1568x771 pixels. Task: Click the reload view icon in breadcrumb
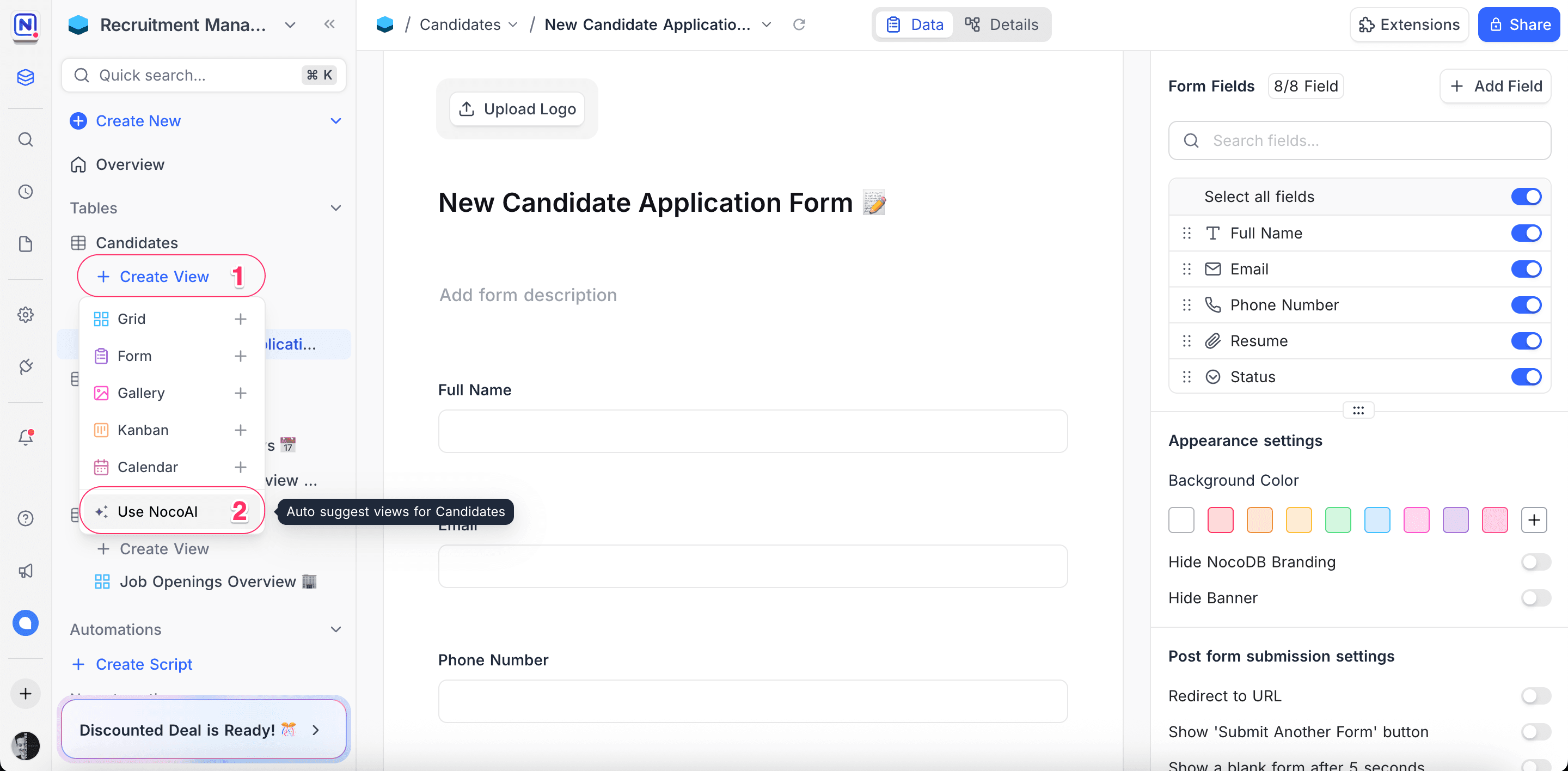(x=799, y=25)
